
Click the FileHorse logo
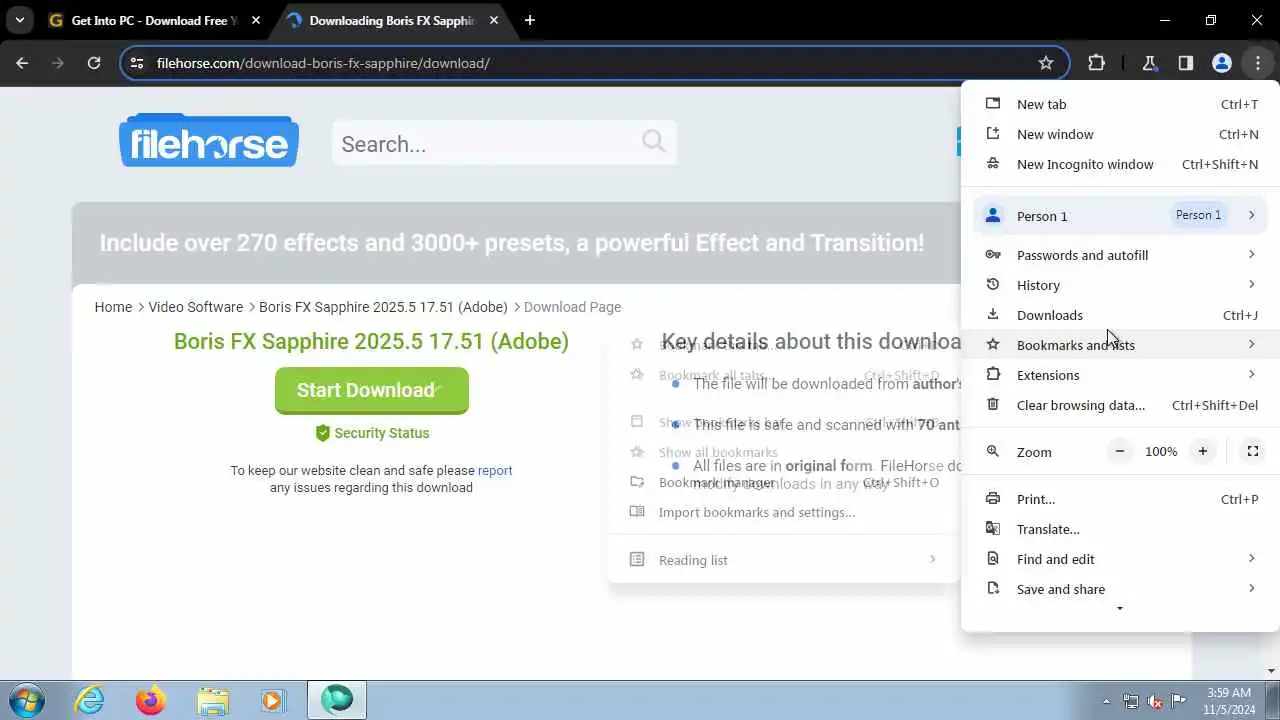coord(208,141)
